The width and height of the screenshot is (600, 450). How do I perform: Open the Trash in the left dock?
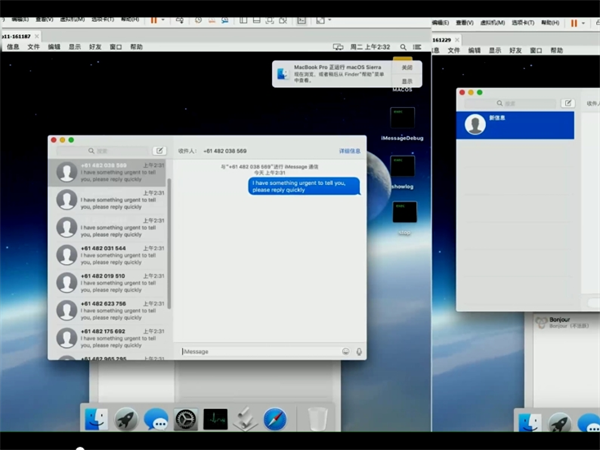click(317, 418)
